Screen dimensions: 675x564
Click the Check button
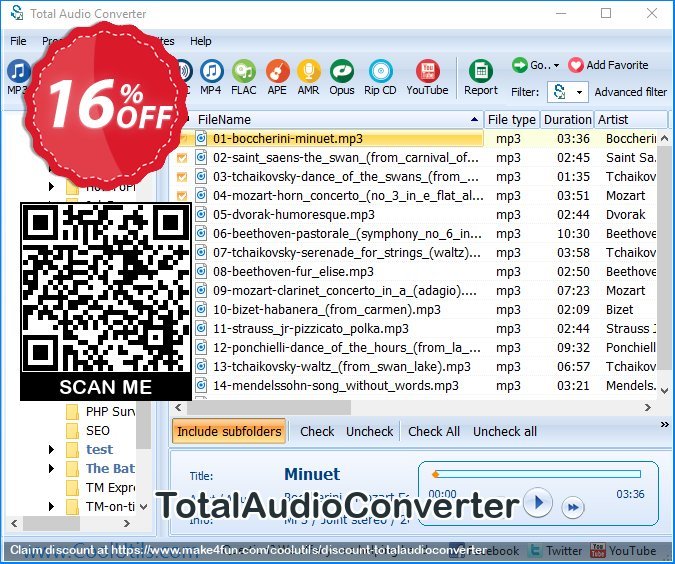click(x=317, y=431)
